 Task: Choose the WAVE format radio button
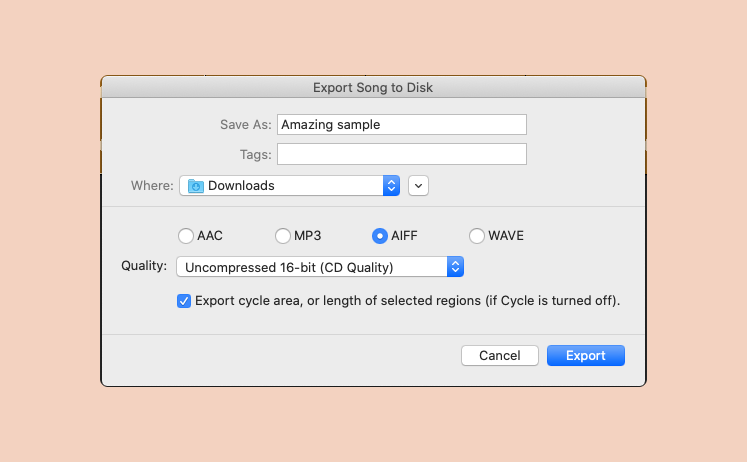[x=477, y=236]
